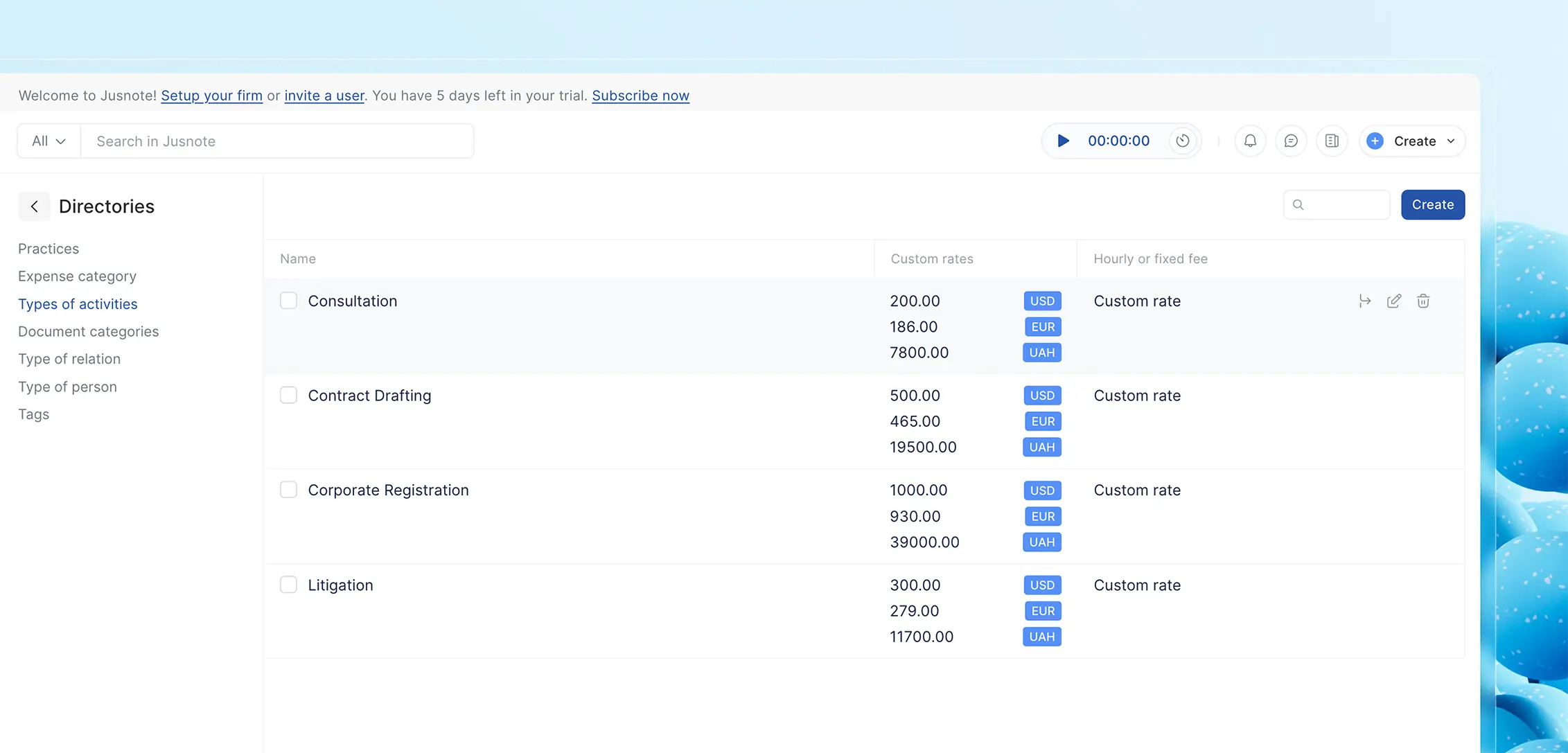Screen dimensions: 1568x753
Task: Click the UAH badge for 11700.00
Action: 1042,637
